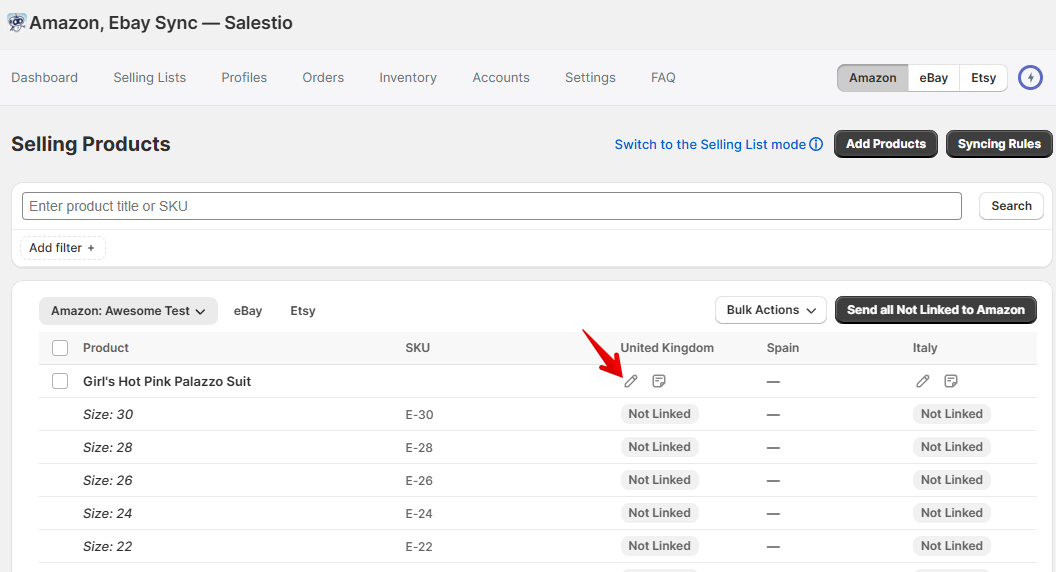Click United Kingdom Not Linked badge for E-22
This screenshot has width=1056, height=572.
tap(659, 546)
